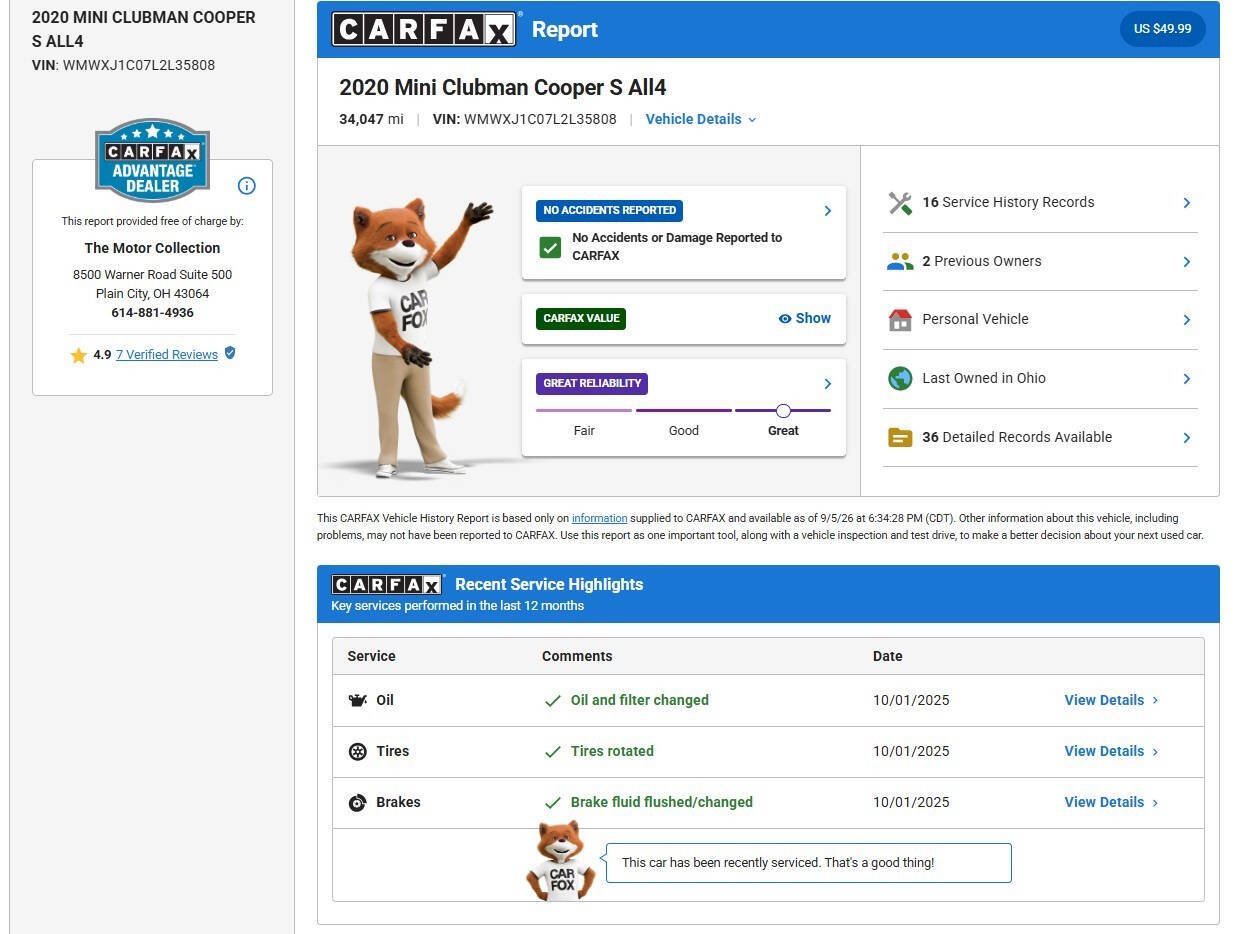Click the CARFAX VALUE badge
The width and height of the screenshot is (1235, 934).
(581, 318)
